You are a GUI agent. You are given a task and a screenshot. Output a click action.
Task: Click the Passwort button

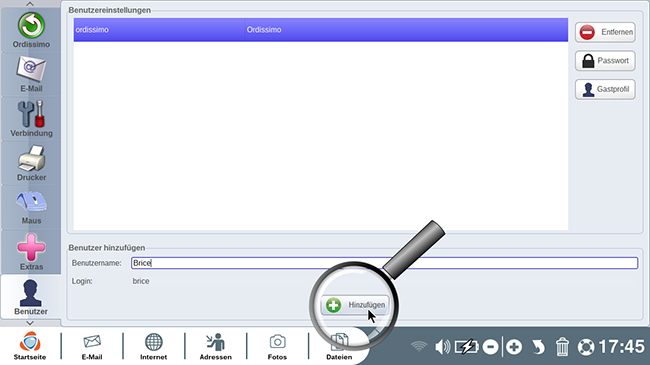coord(605,61)
